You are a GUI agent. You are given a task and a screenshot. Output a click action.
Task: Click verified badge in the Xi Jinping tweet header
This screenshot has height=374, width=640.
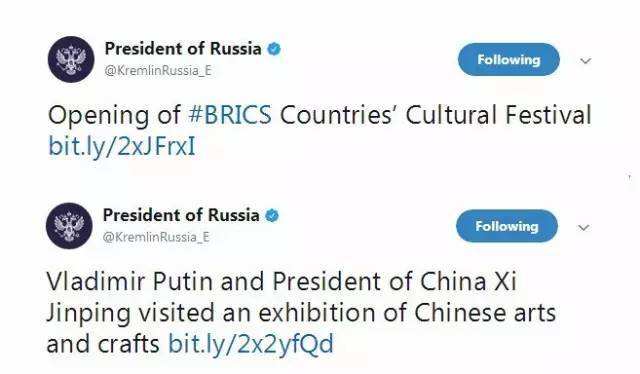point(272,216)
